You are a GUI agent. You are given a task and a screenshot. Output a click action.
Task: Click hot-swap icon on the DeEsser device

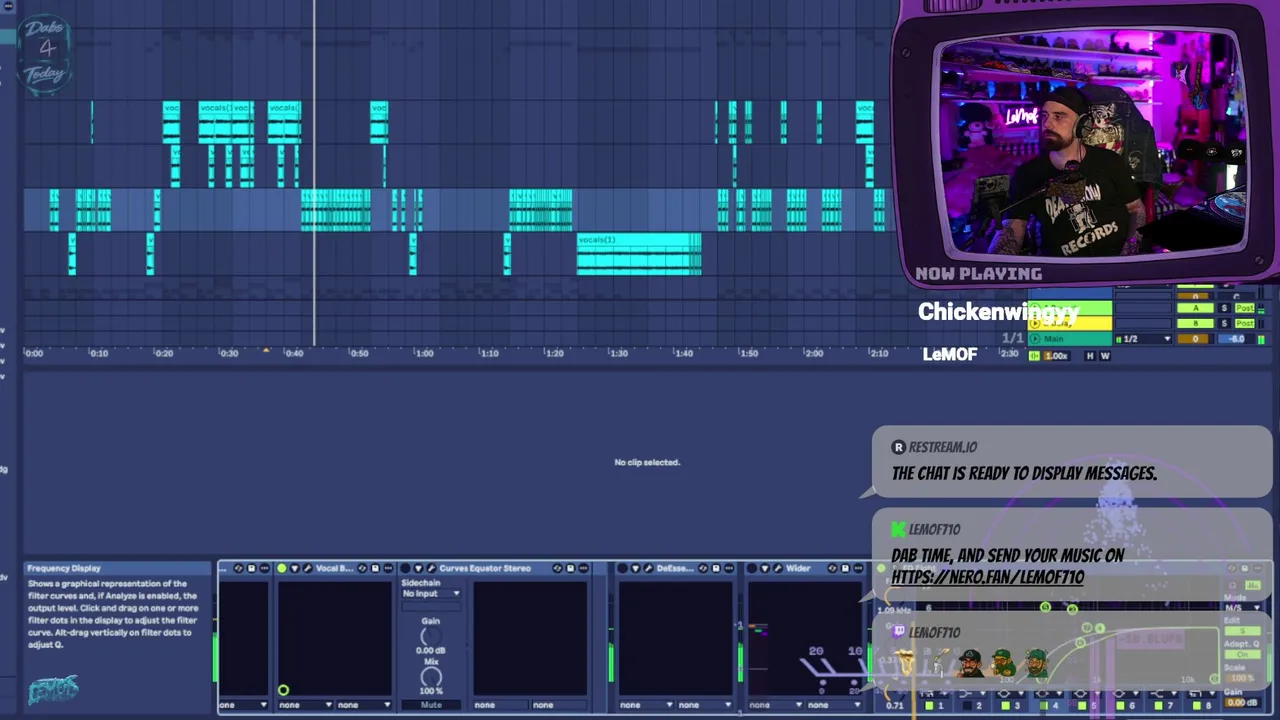tap(703, 568)
